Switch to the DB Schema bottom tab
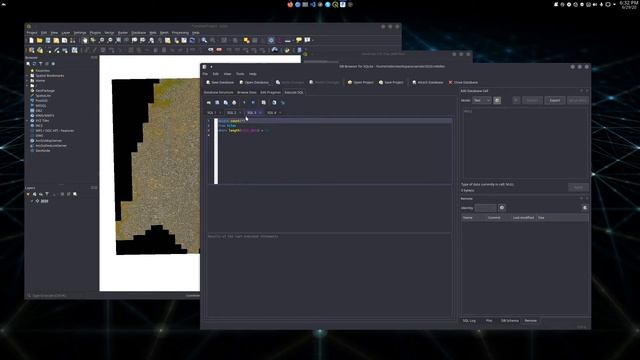The image size is (640, 360). [509, 321]
